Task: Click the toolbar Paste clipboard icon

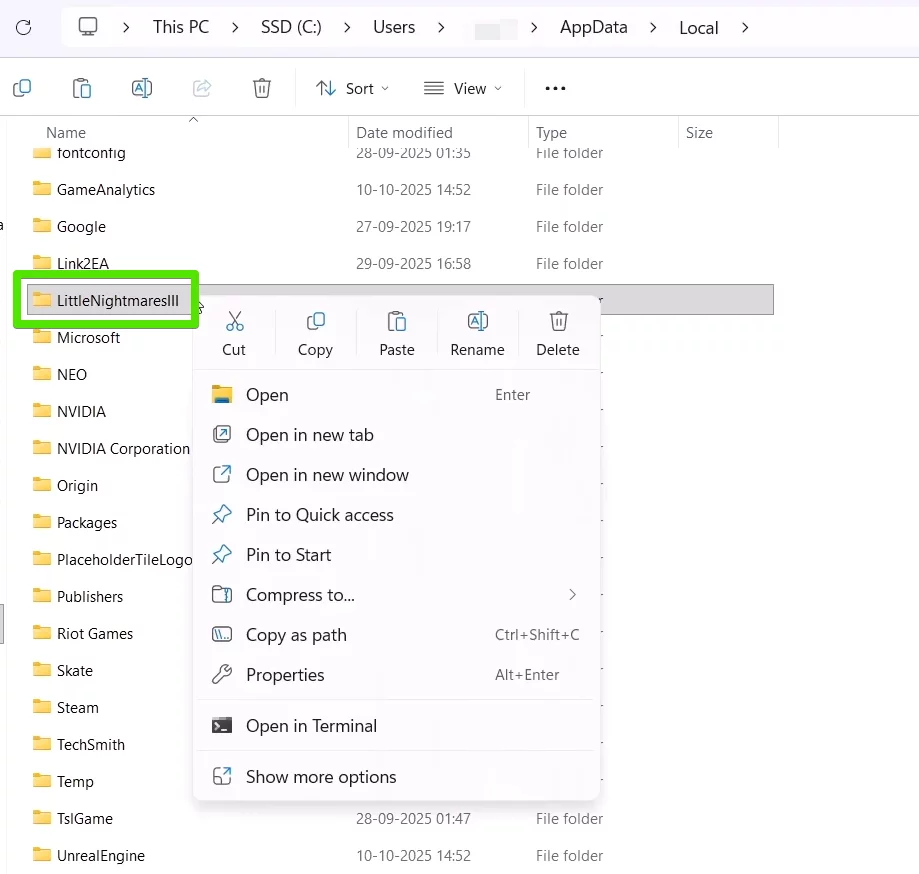Action: (x=82, y=88)
